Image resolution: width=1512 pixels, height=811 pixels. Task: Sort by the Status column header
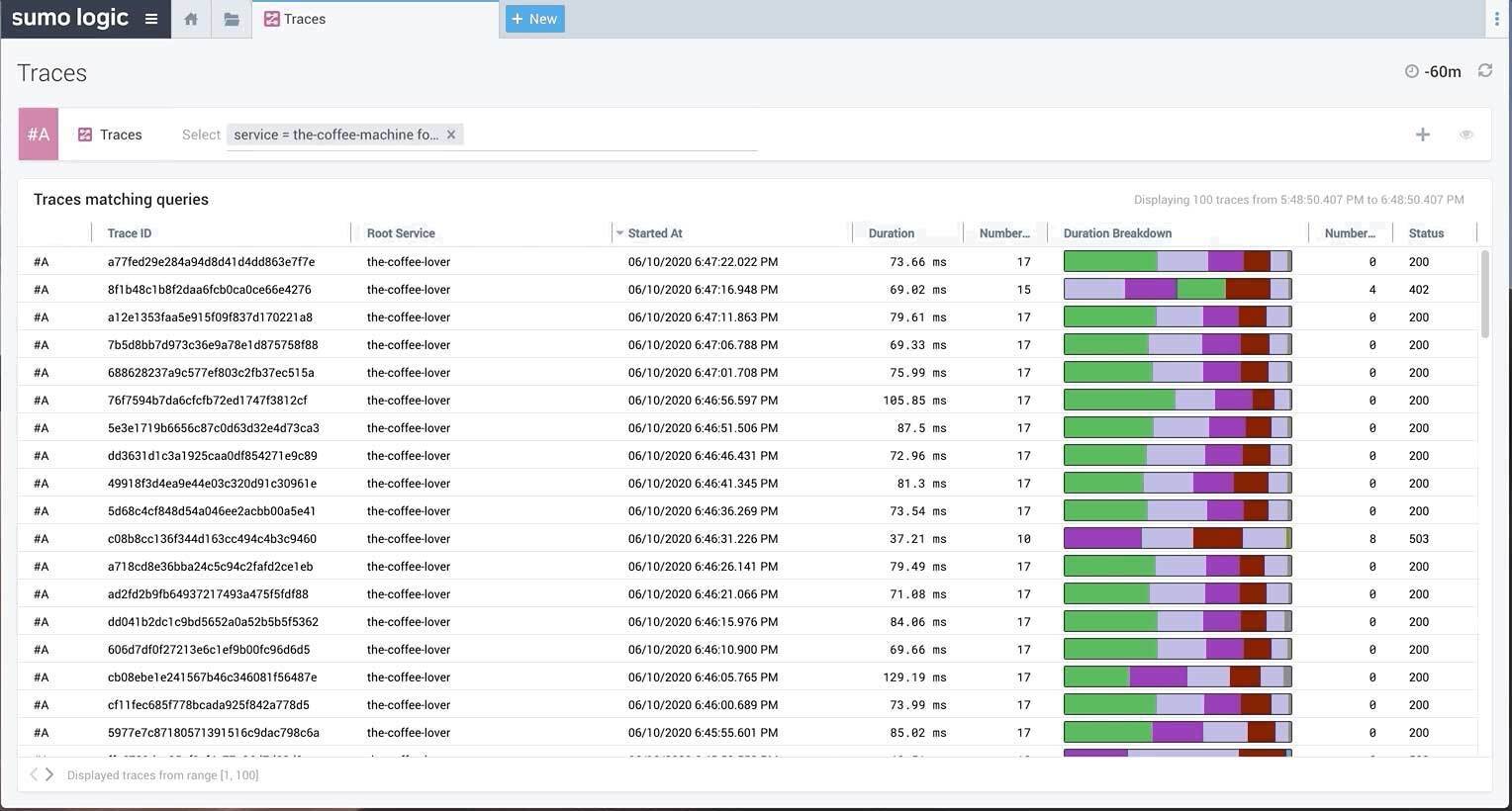[x=1426, y=233]
